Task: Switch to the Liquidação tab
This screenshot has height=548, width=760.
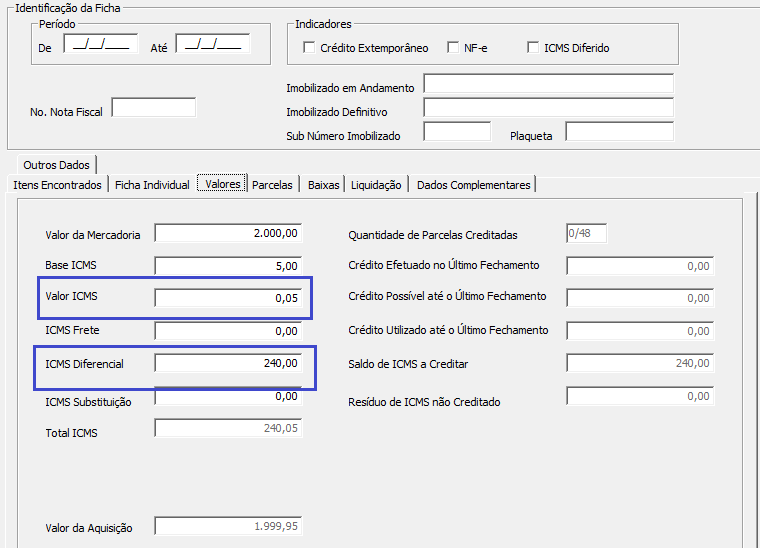Action: (376, 185)
